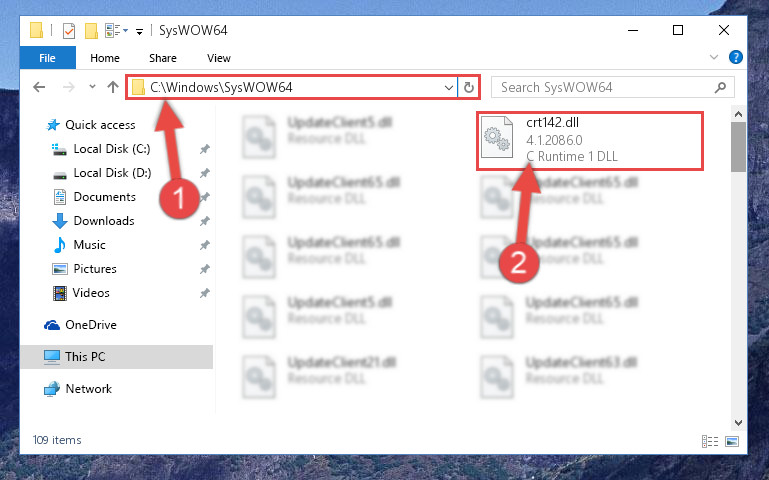
Task: Click the Back navigation arrow
Action: click(x=39, y=87)
